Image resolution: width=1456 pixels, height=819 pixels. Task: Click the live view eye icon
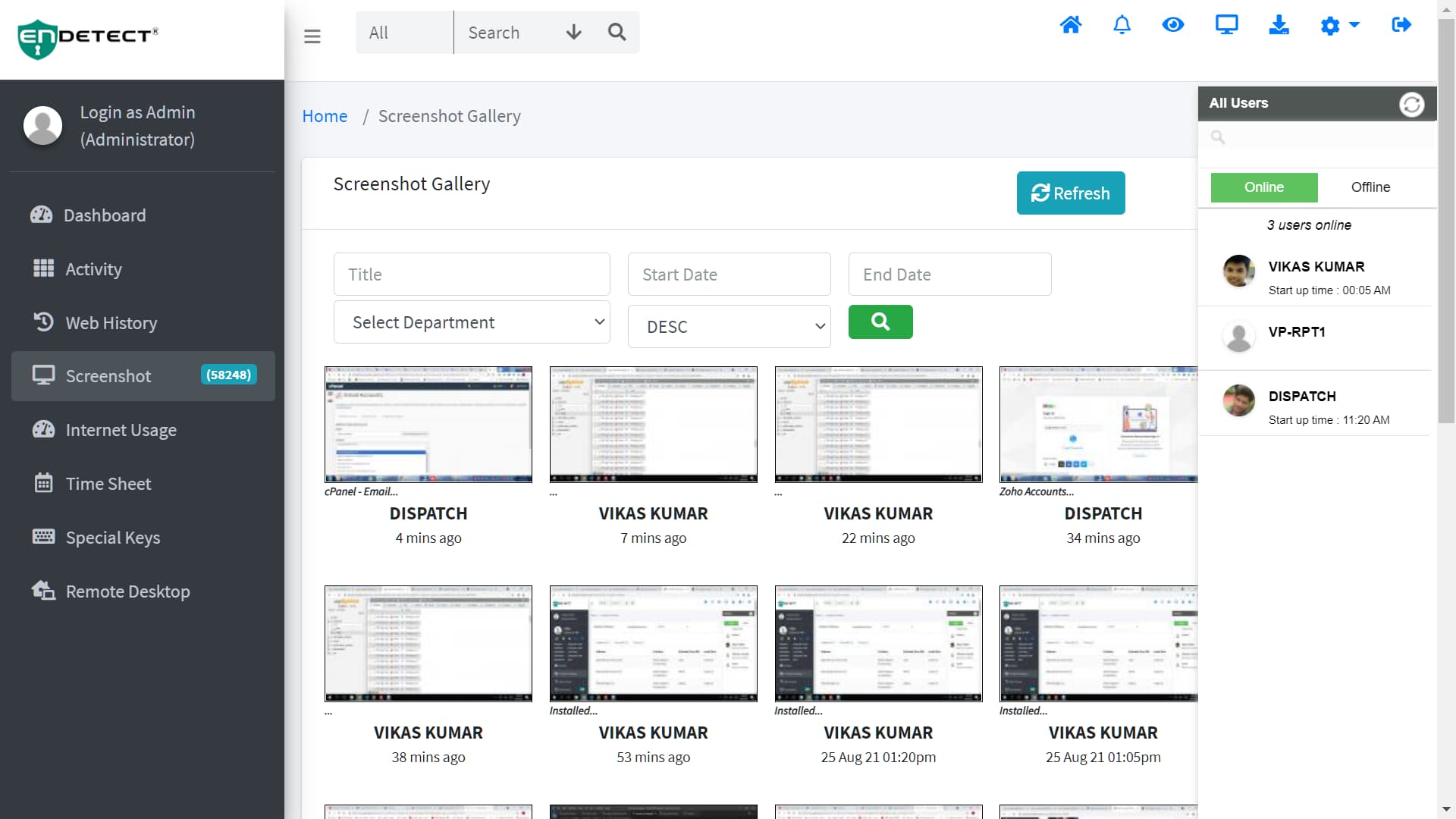pos(1173,25)
